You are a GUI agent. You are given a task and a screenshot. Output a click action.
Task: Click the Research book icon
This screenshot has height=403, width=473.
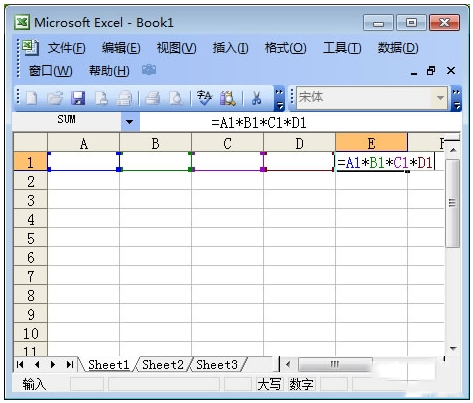[x=227, y=98]
